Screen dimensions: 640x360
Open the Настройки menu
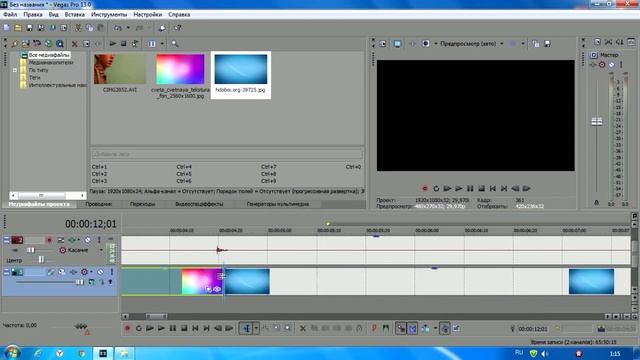click(x=147, y=14)
